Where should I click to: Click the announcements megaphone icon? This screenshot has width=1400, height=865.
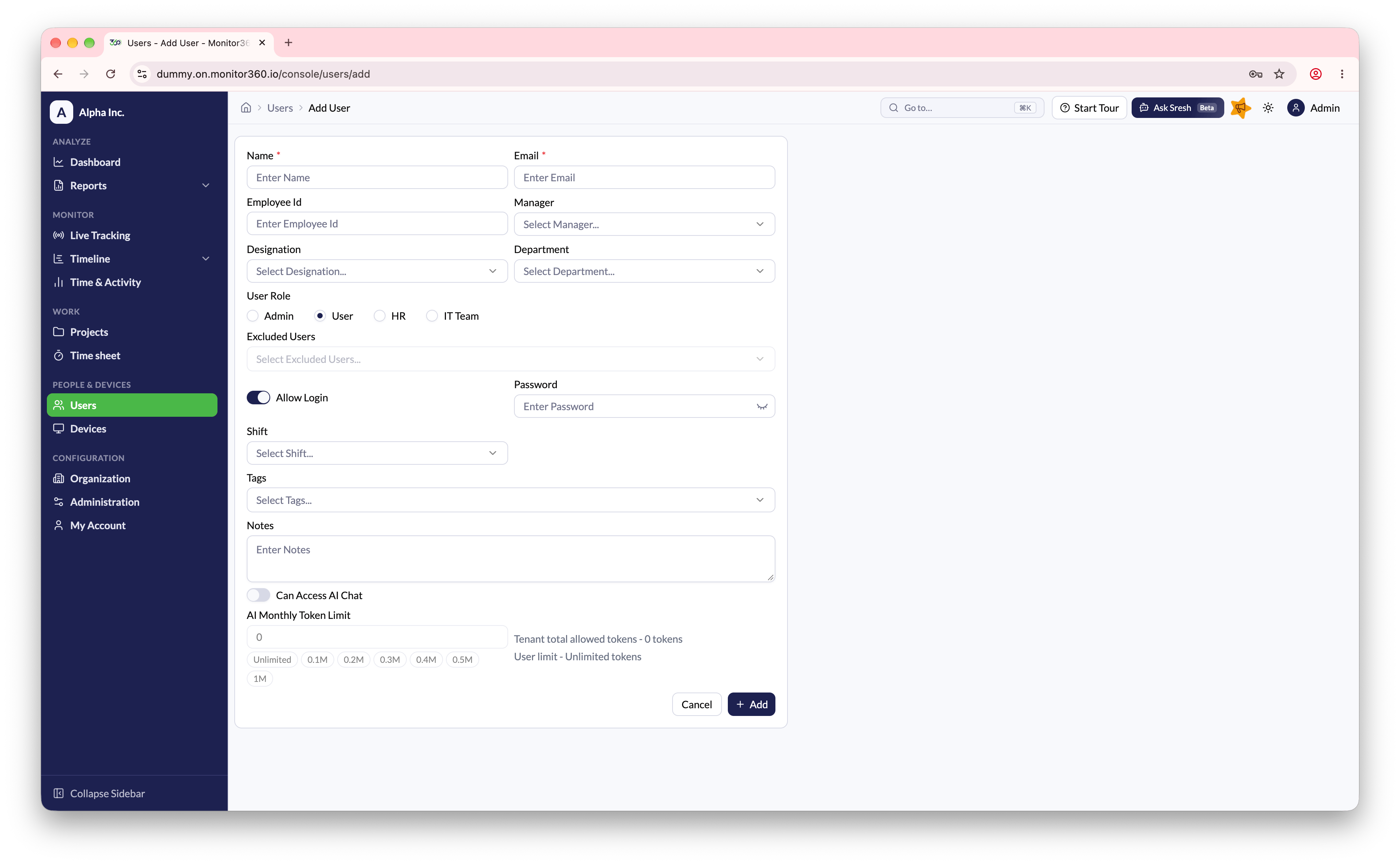pos(1240,108)
